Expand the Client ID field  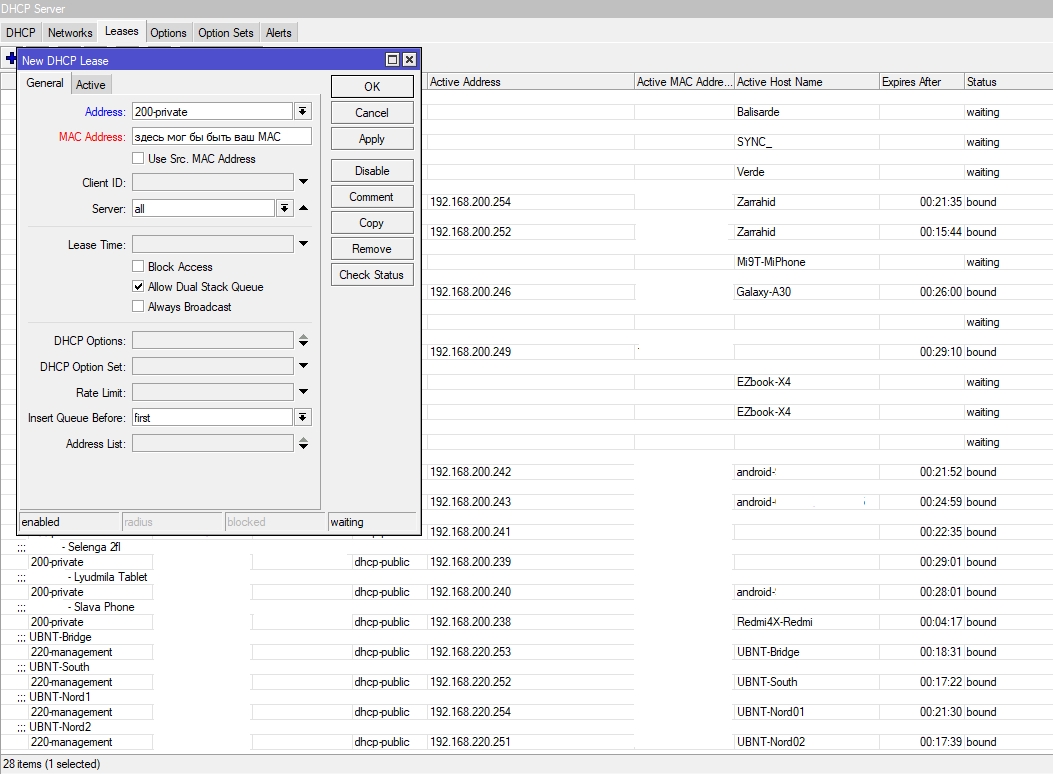point(304,182)
